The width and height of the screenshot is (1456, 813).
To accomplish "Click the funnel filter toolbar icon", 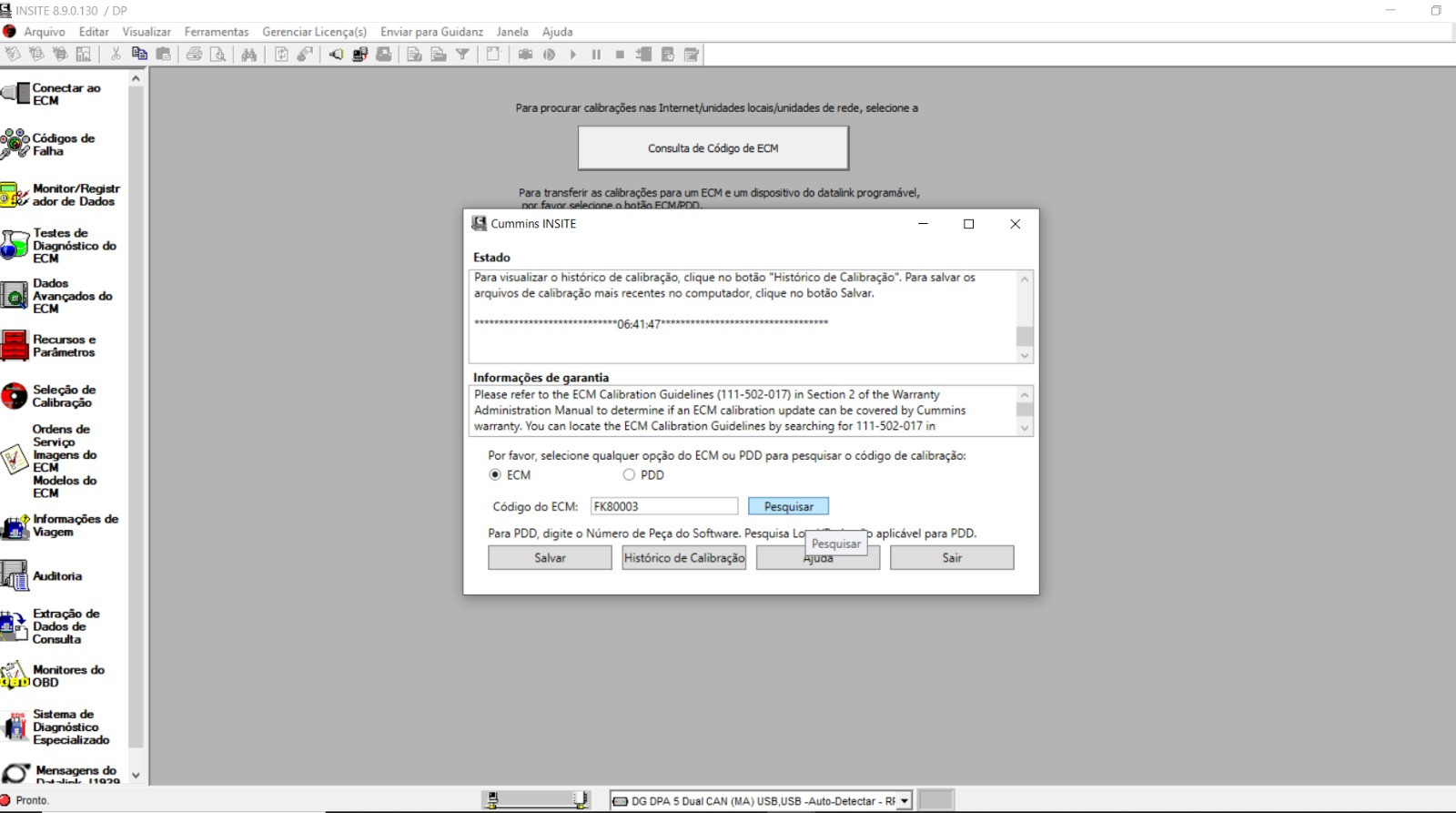I will (x=462, y=55).
